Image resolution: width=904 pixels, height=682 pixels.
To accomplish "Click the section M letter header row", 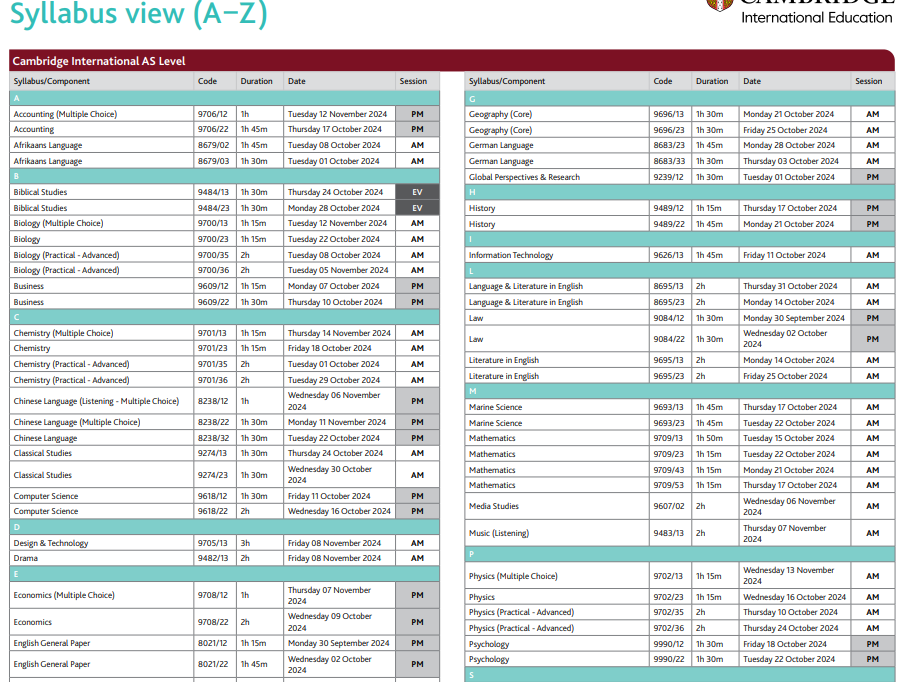I will [679, 392].
